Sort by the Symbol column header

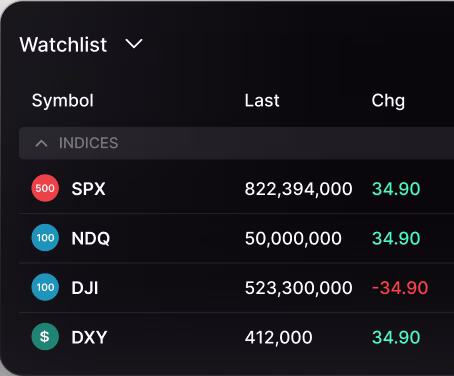(x=63, y=100)
